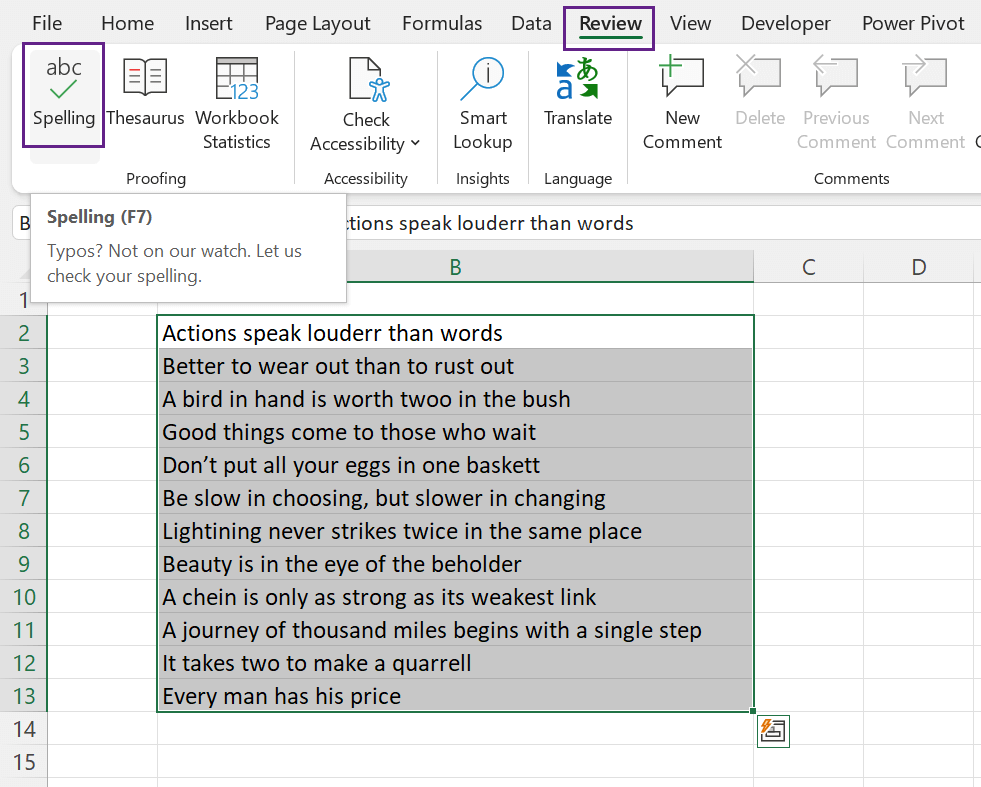This screenshot has height=787, width=981.
Task: Click the Delete comment icon
Action: (x=759, y=95)
